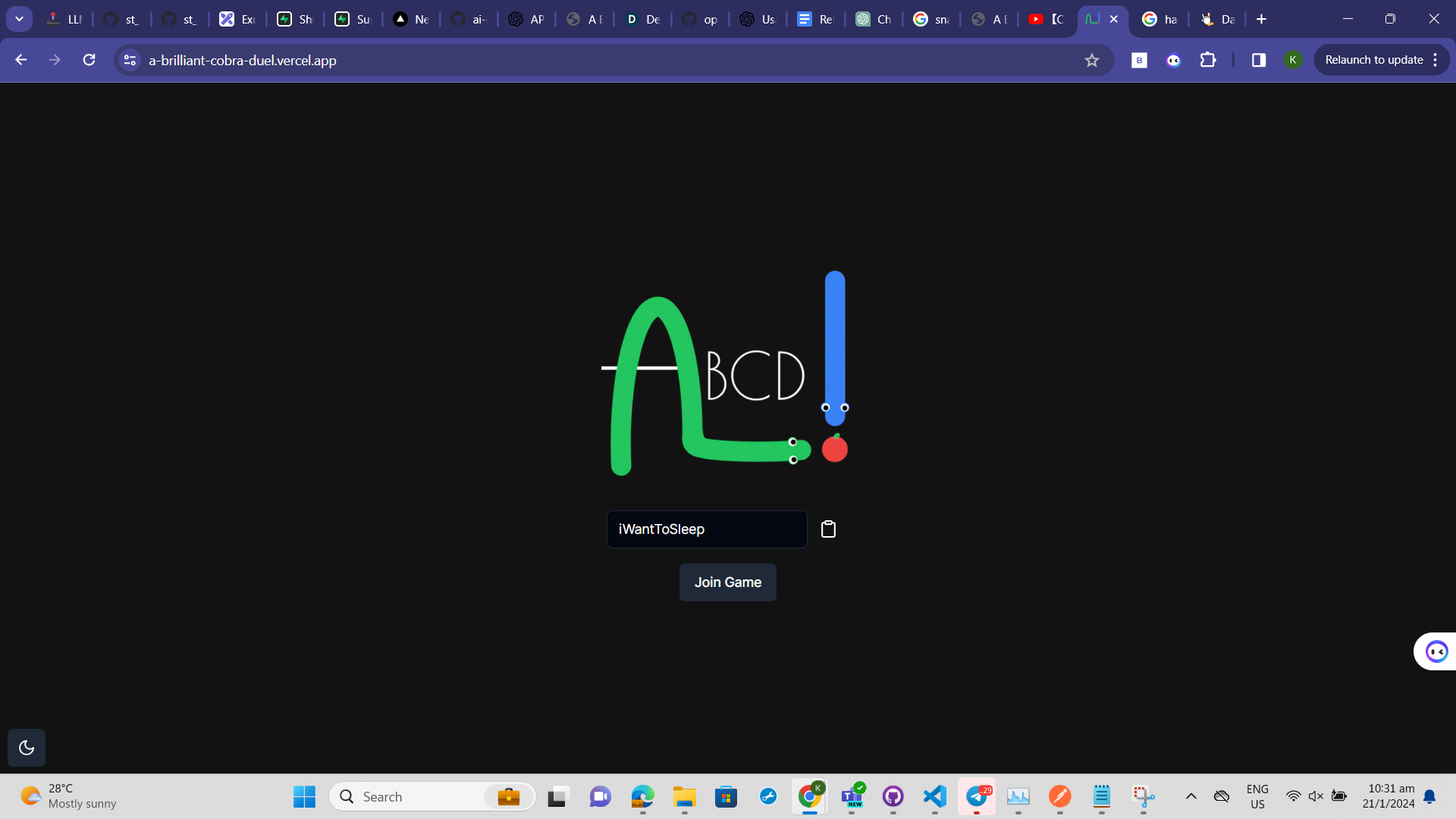The width and height of the screenshot is (1456, 819).
Task: Click the iWantToSleep name input field
Action: tap(706, 529)
